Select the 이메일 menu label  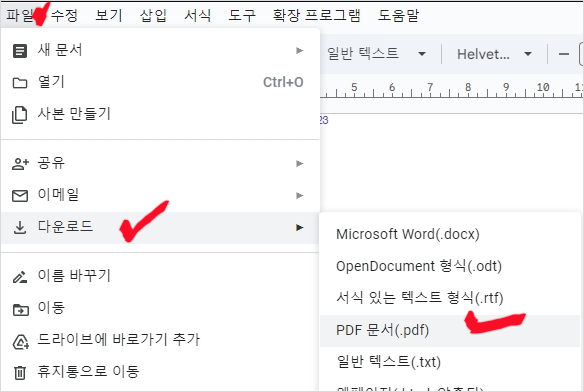(58, 195)
